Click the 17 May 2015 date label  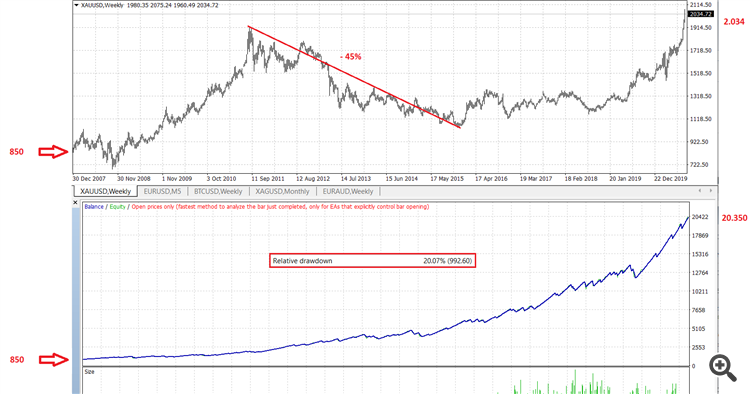(x=447, y=179)
